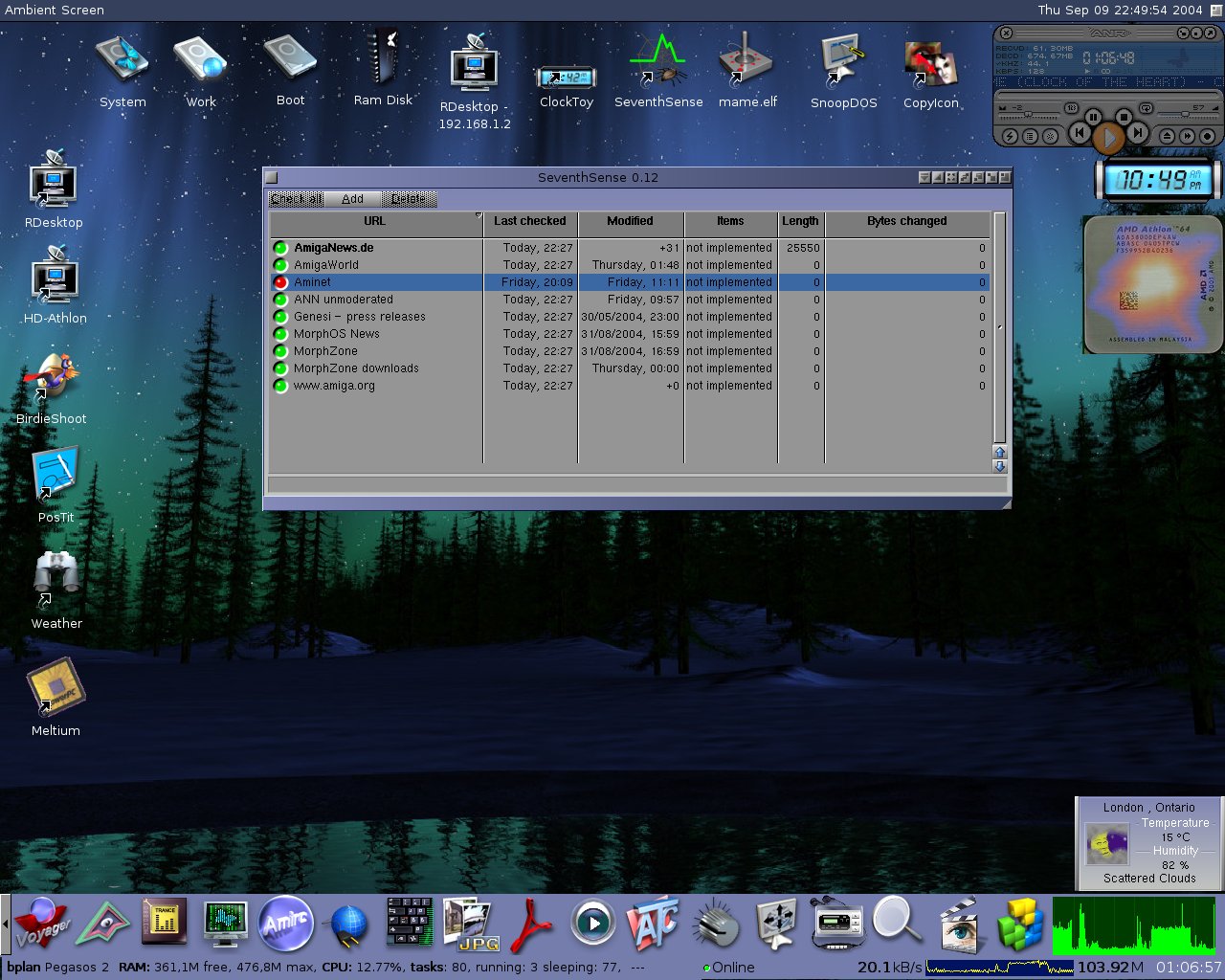The width and height of the screenshot is (1225, 980).
Task: Click the Items column header
Action: click(730, 221)
